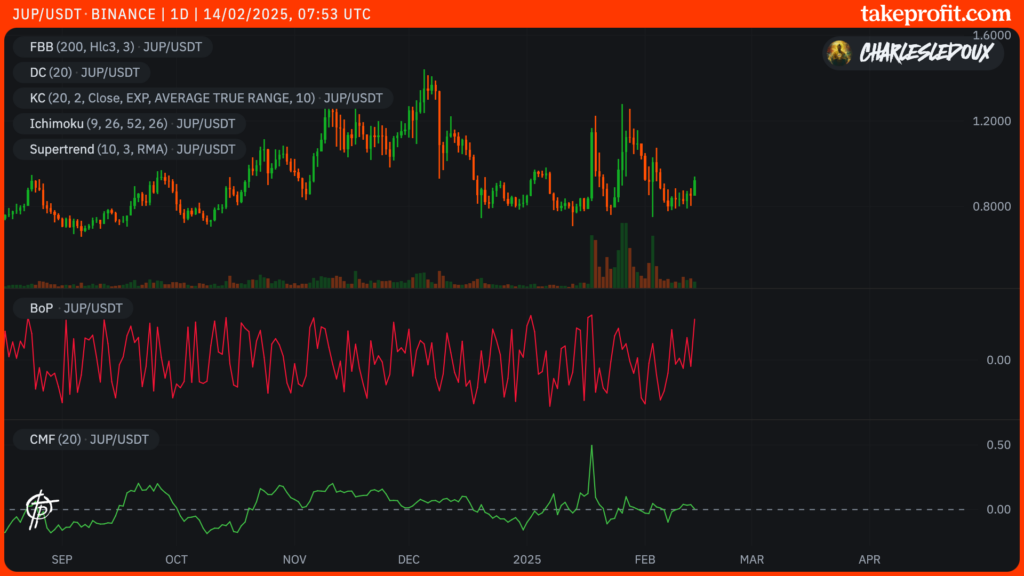Select the 2025 marker on the time axis
1024x576 pixels.
(x=525, y=560)
